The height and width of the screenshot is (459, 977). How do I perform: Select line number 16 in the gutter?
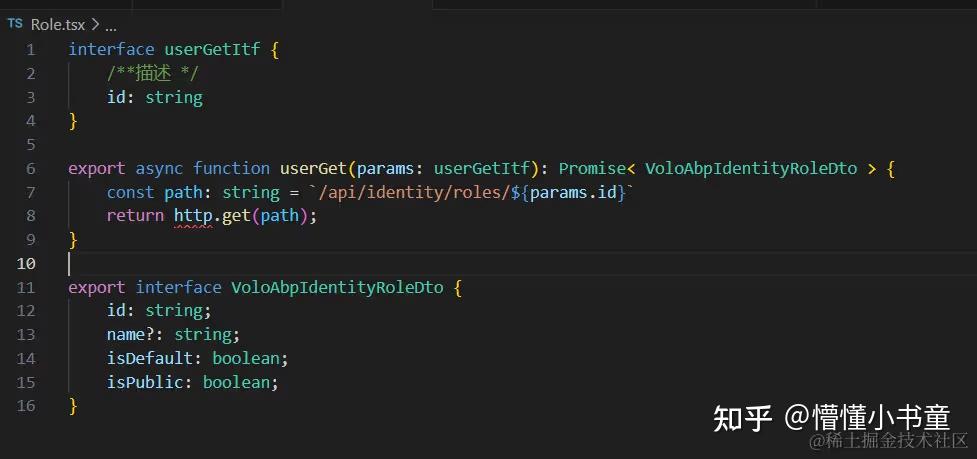pos(26,406)
